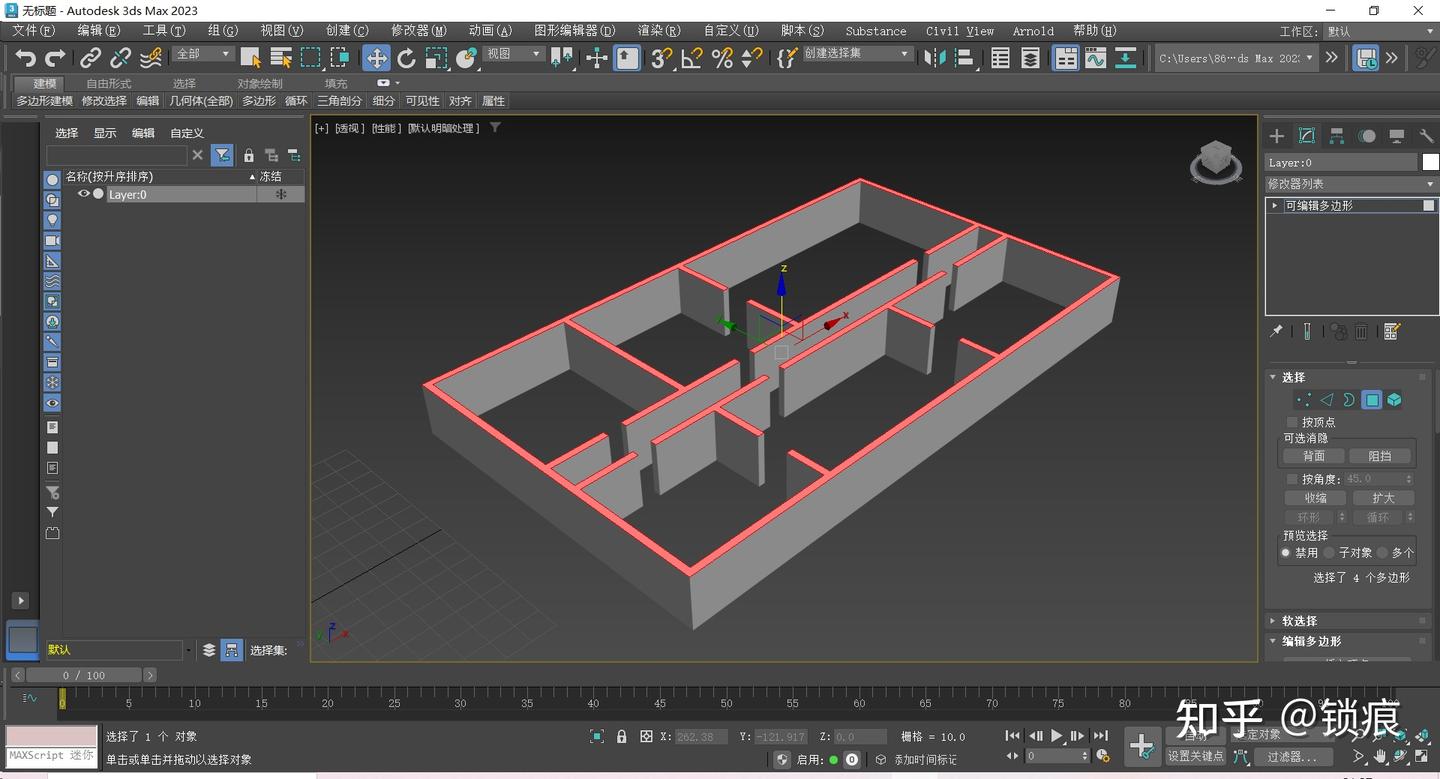Viewport: 1440px width, 779px height.
Task: Open the 渲染 menu
Action: point(658,30)
